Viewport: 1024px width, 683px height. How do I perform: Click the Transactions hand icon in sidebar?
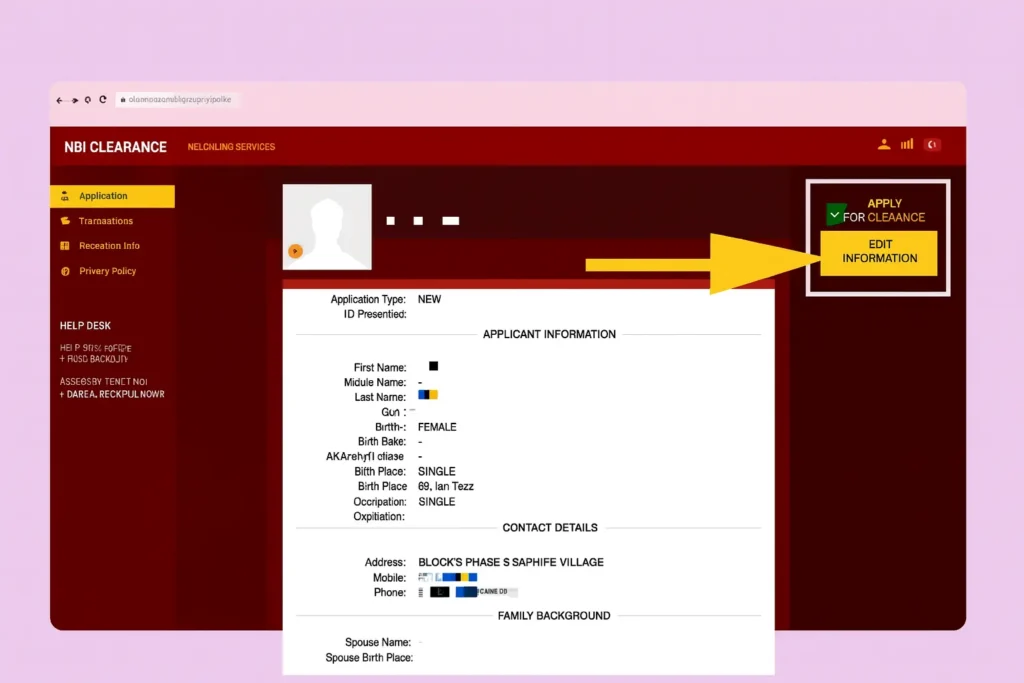(x=67, y=221)
